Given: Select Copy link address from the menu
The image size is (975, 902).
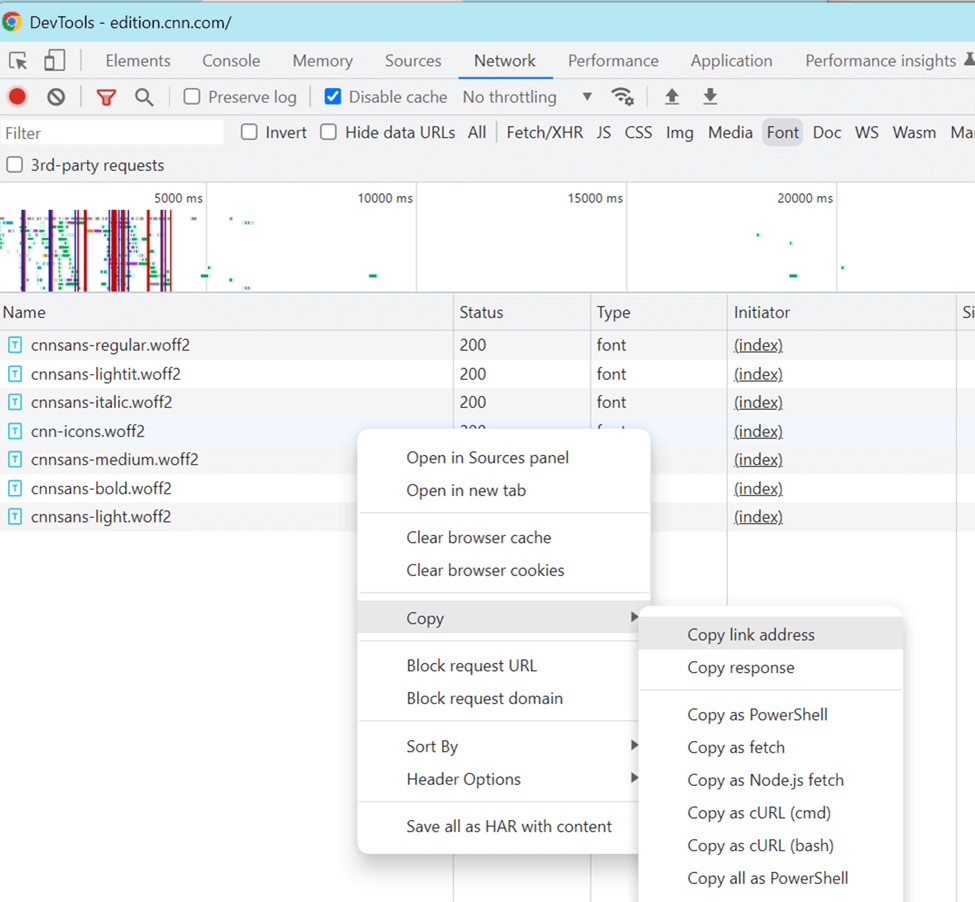Looking at the screenshot, I should coord(751,634).
